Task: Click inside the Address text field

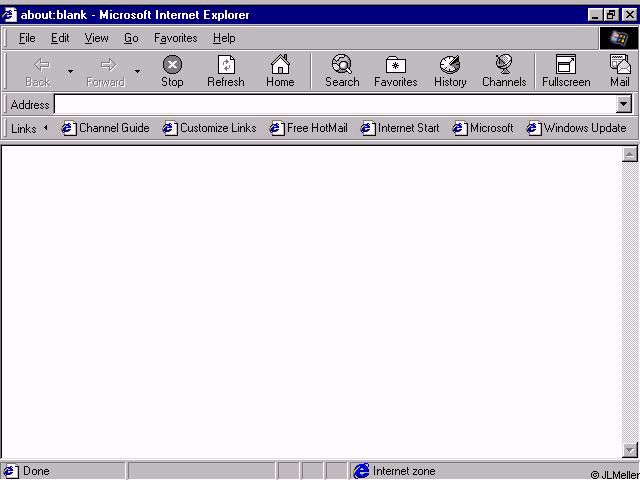Action: coord(335,104)
